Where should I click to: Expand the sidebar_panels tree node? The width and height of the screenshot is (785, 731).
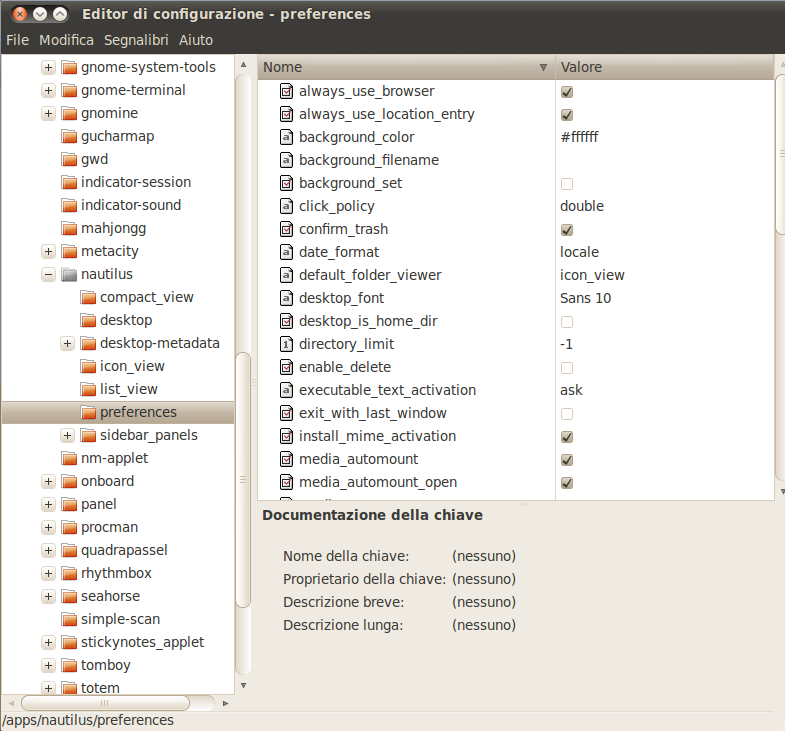tap(67, 436)
